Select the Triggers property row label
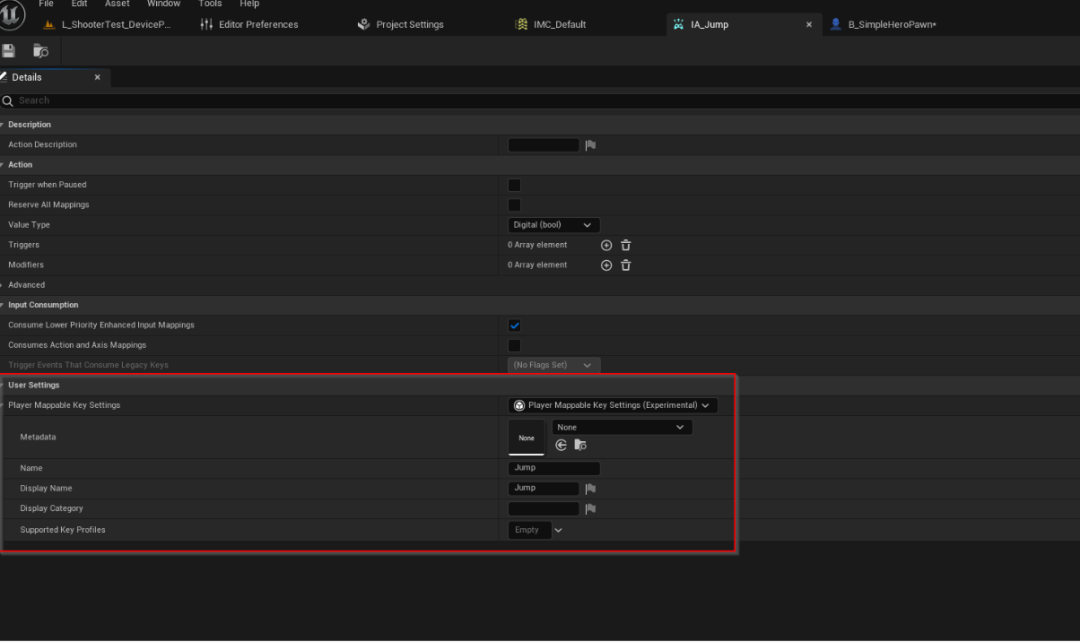1080x642 pixels. coord(23,245)
